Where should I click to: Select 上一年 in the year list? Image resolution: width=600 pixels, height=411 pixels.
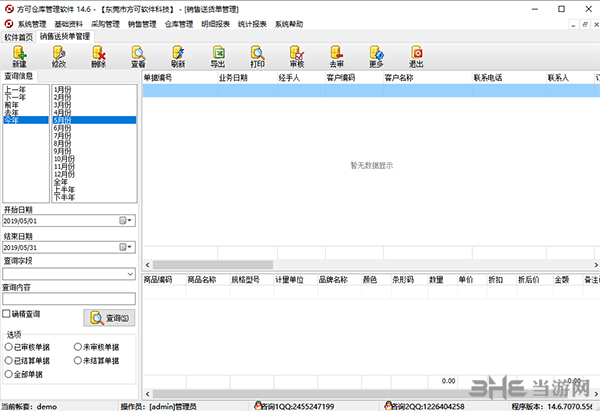(26, 90)
